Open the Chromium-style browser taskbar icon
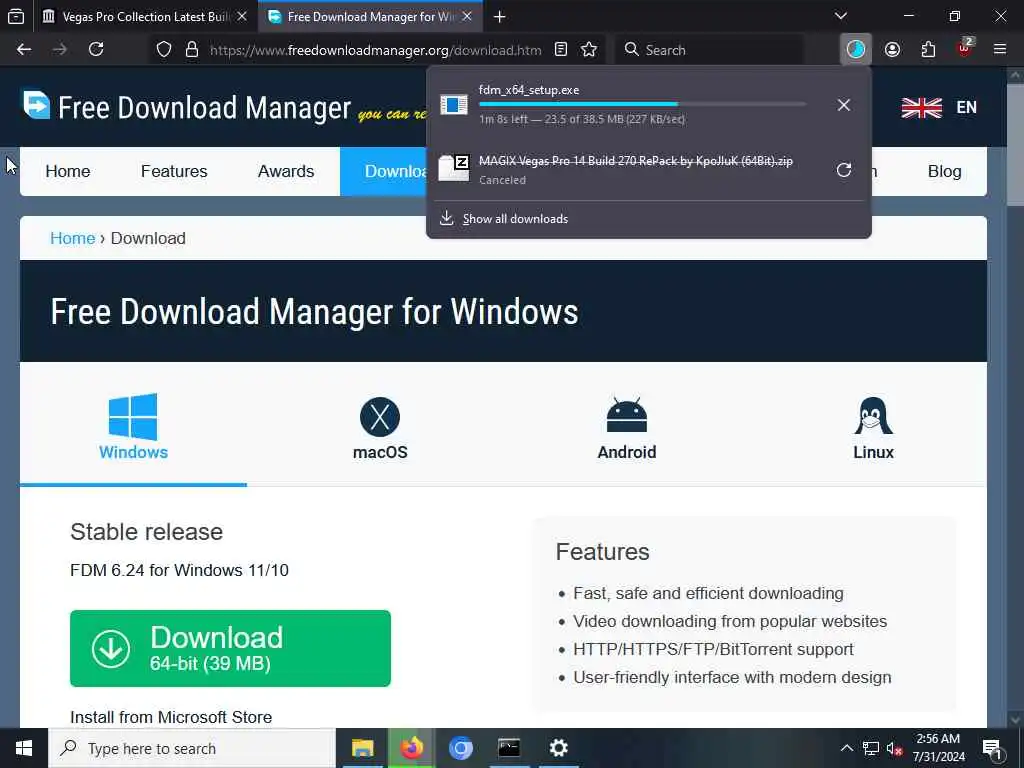The width and height of the screenshot is (1024, 768). pos(460,748)
